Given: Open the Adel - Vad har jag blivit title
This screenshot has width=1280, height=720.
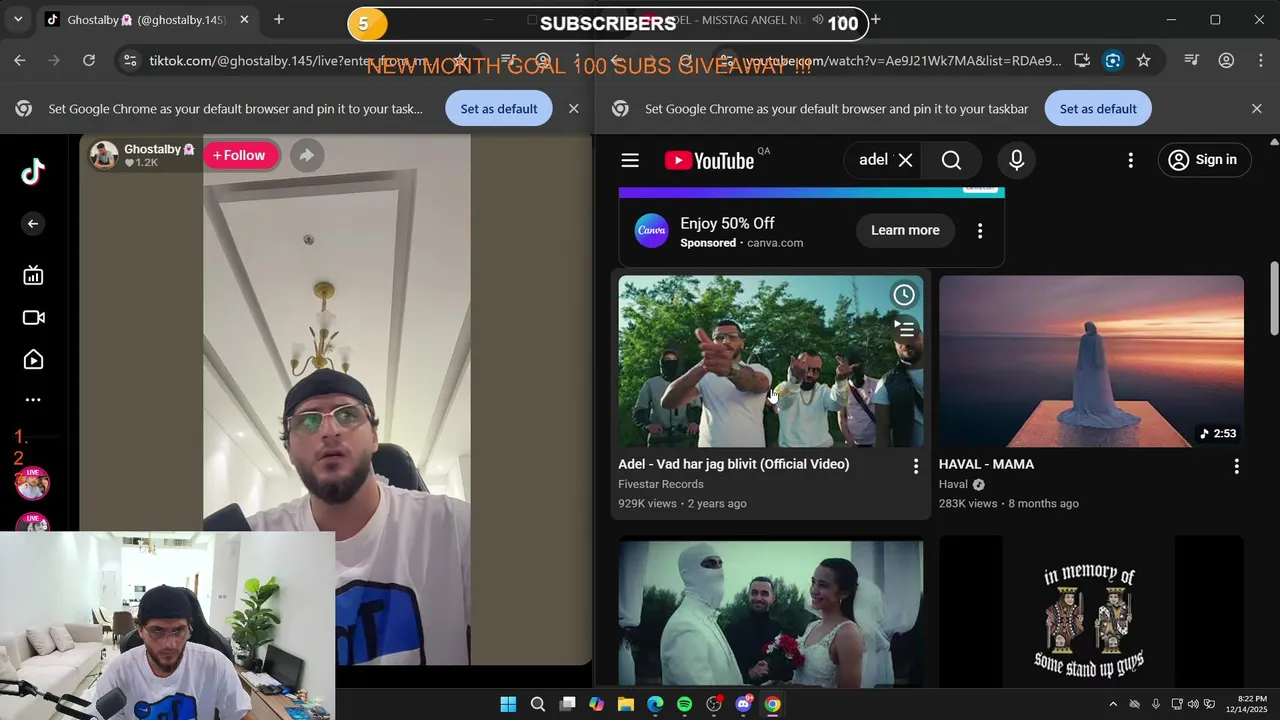Looking at the screenshot, I should pyautogui.click(x=734, y=464).
